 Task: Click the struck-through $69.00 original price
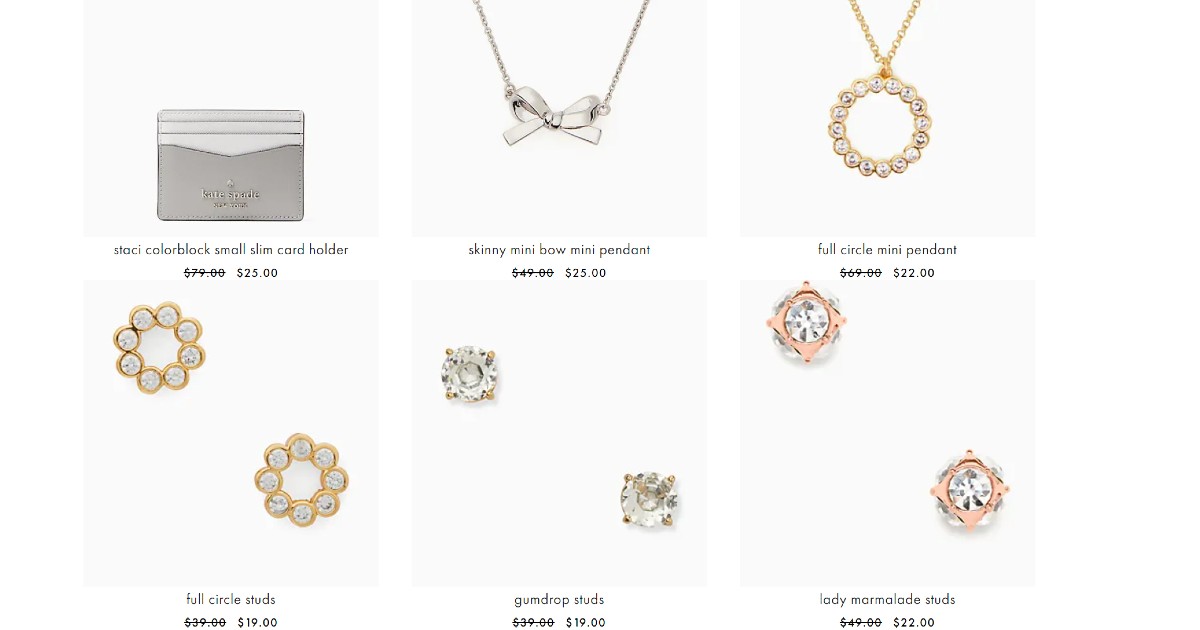point(861,273)
